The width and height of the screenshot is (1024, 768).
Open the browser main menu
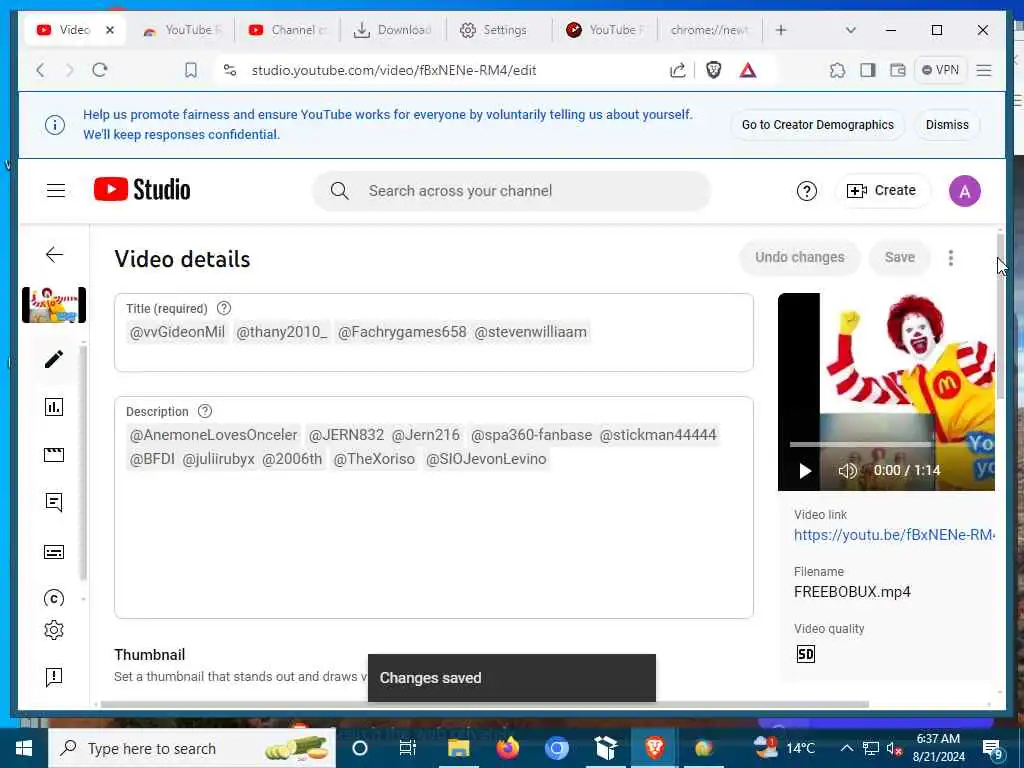(984, 70)
